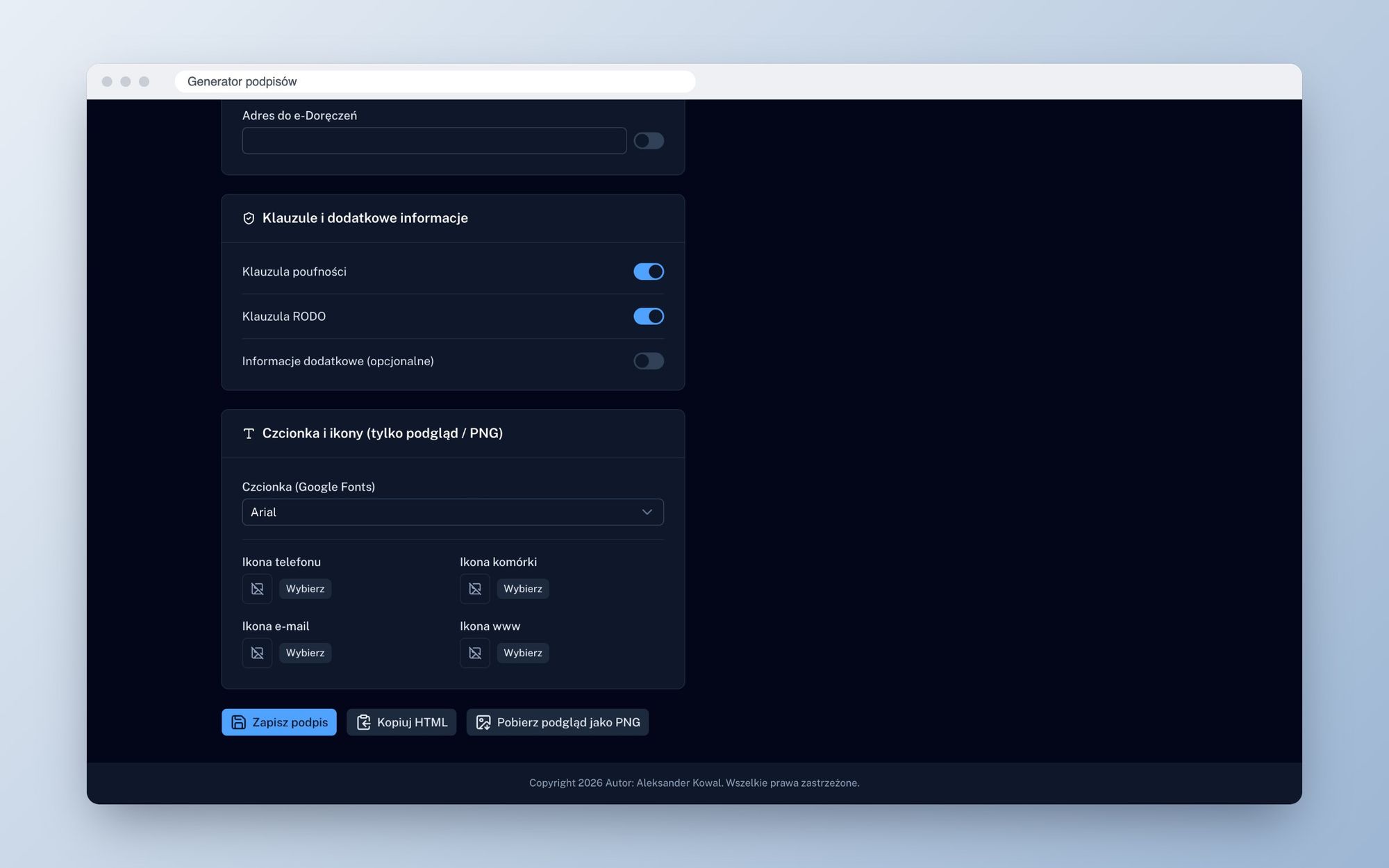Click the Ikona telefonu label

pos(281,562)
